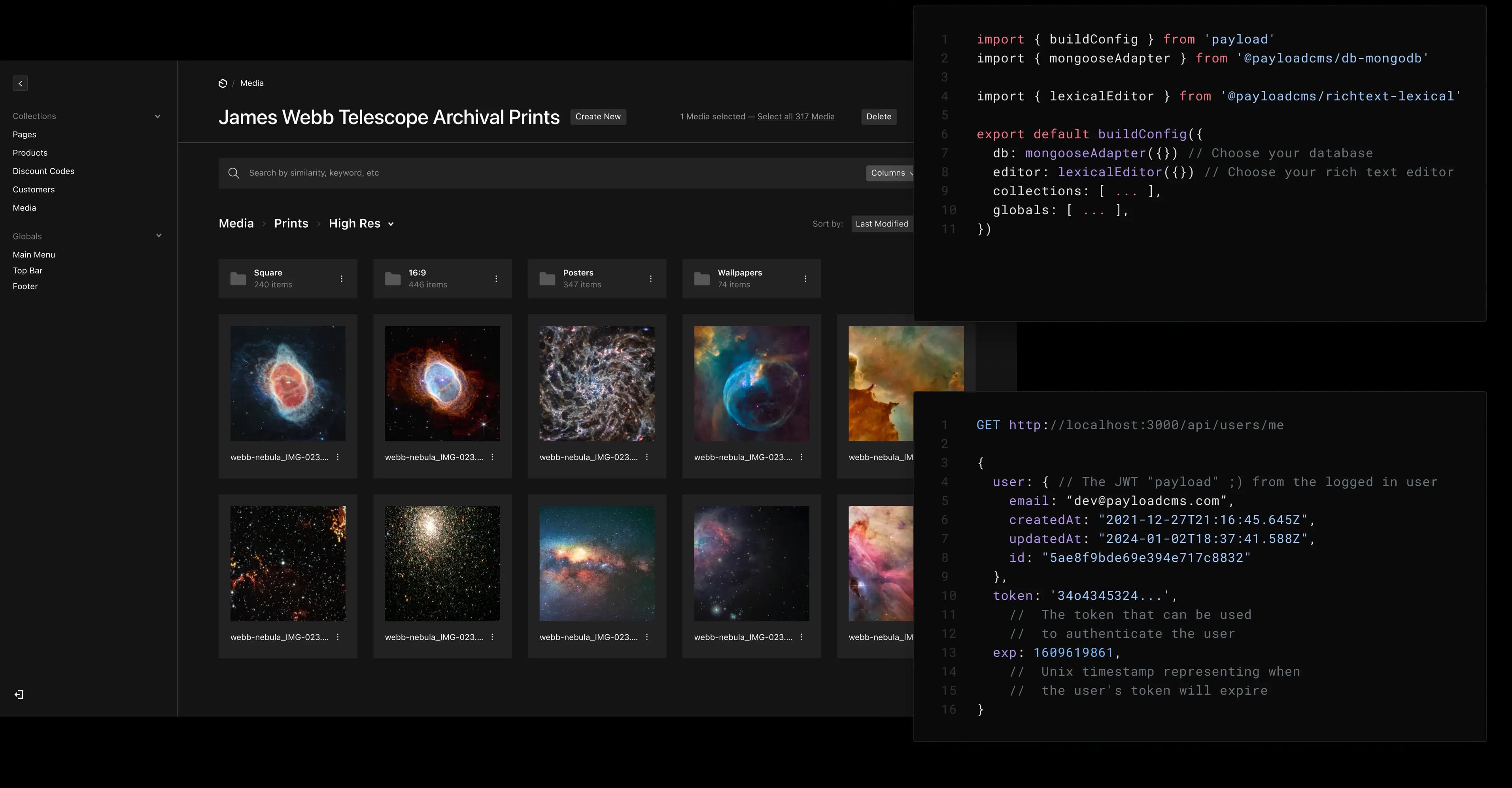This screenshot has height=788, width=1512.
Task: Collapse the sidebar with the back arrow
Action: tap(21, 83)
